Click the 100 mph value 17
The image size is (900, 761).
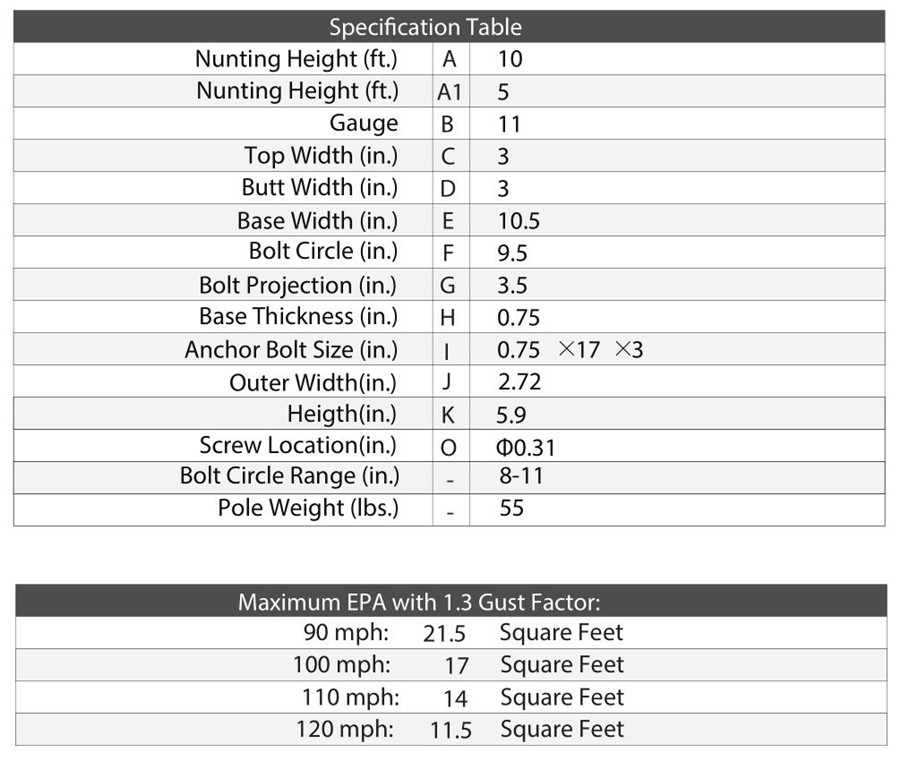pyautogui.click(x=456, y=666)
